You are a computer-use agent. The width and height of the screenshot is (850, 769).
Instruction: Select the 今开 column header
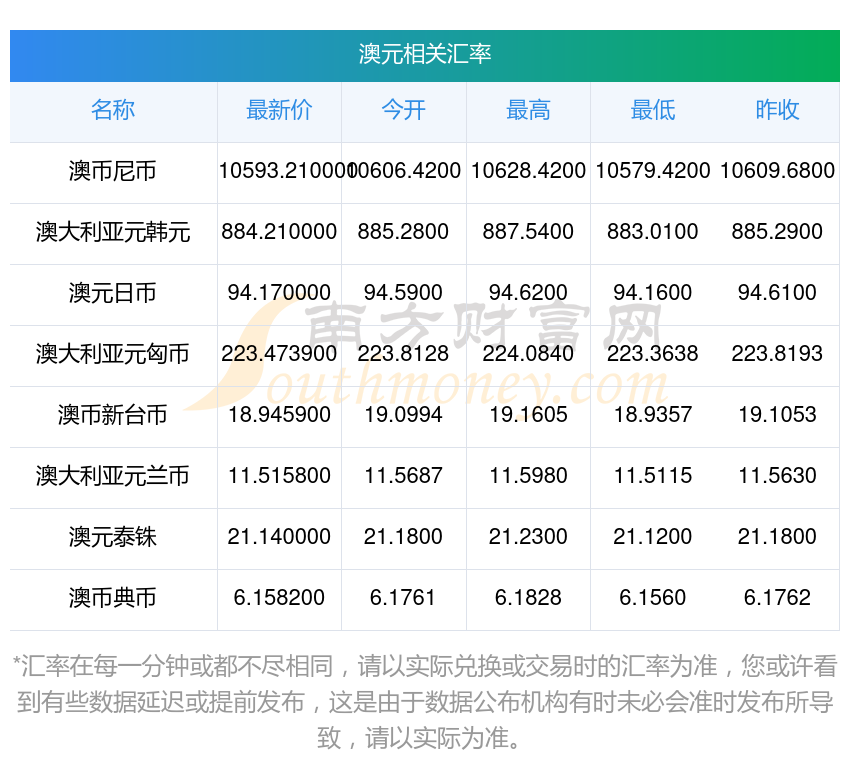(403, 110)
